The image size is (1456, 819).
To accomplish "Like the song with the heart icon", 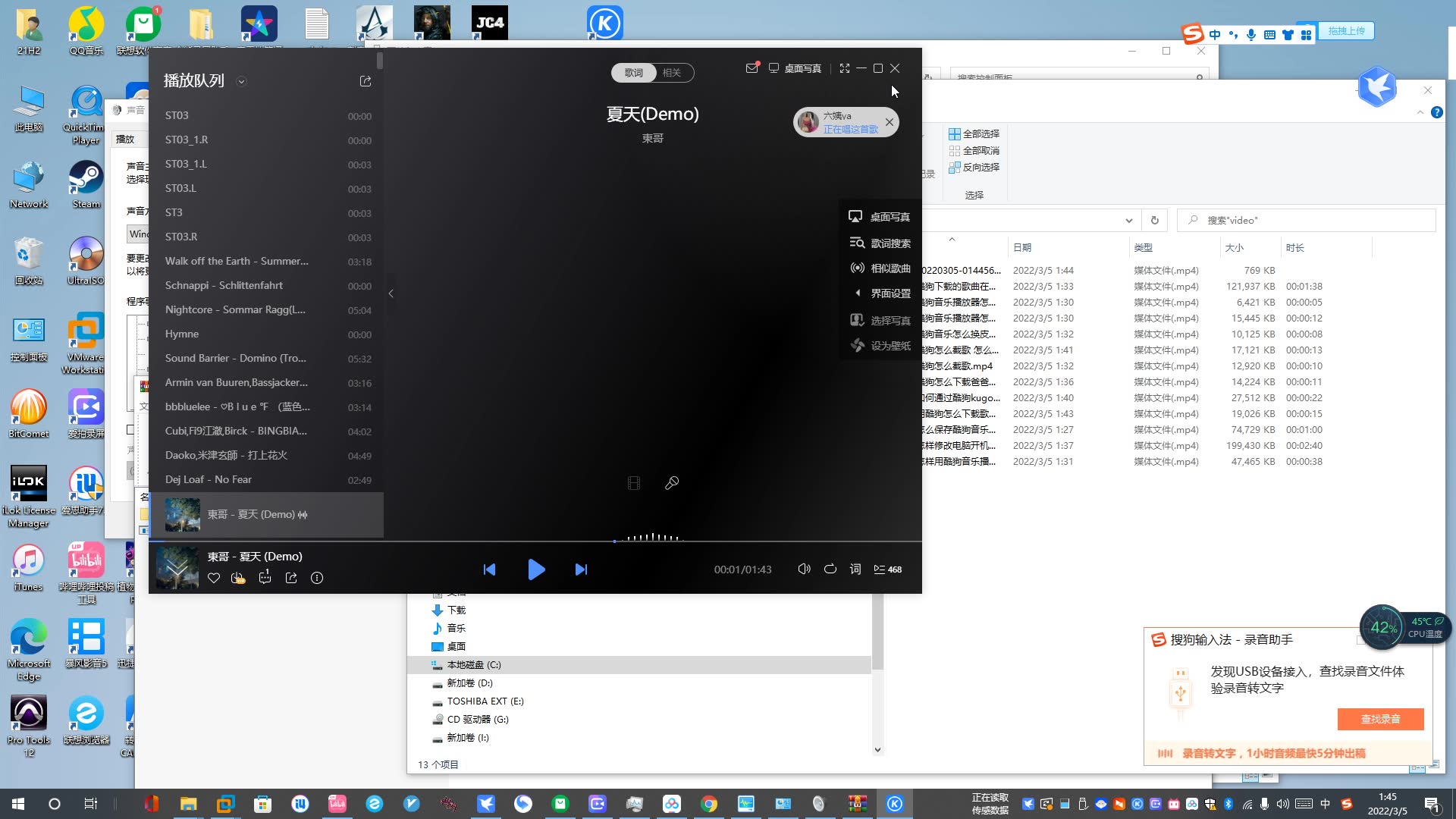I will [x=214, y=579].
